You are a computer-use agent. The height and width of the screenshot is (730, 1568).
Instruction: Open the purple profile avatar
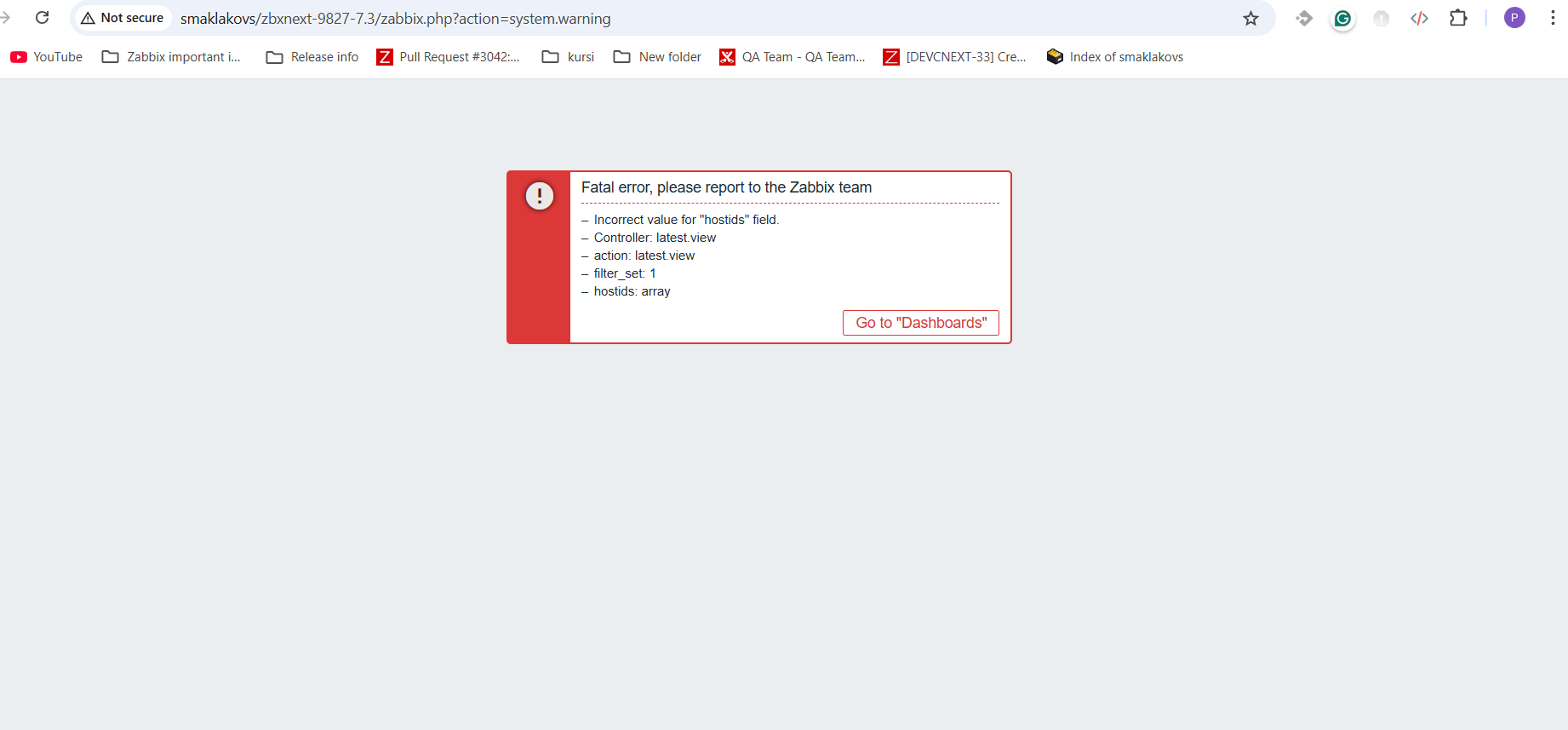(x=1514, y=18)
